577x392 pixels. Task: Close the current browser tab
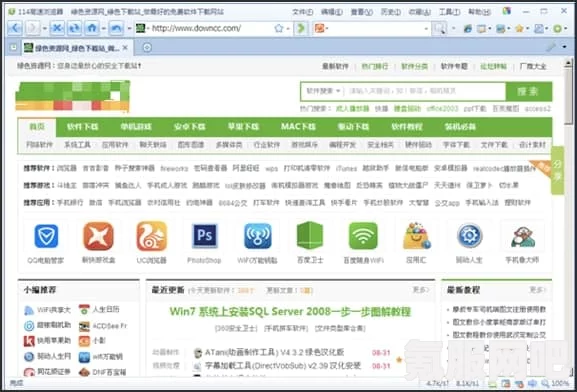click(x=125, y=47)
